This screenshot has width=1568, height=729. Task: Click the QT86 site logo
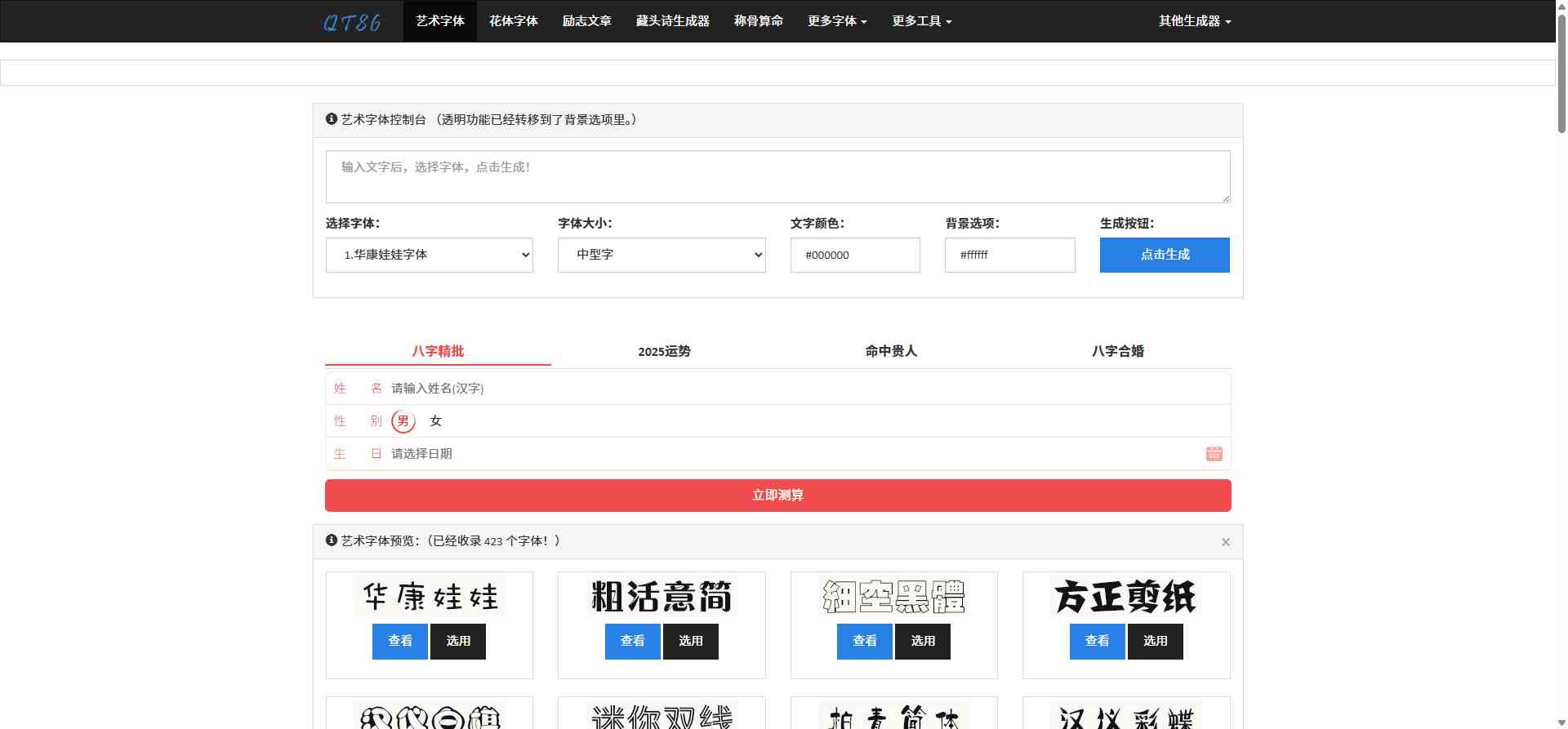click(352, 22)
